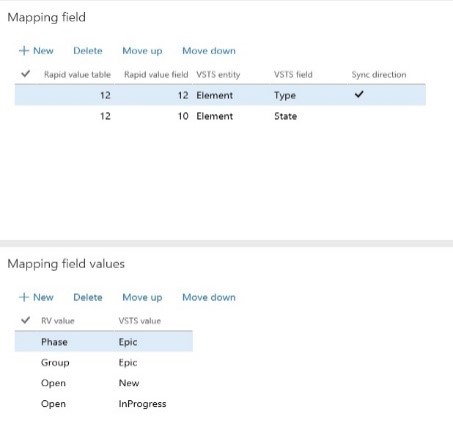Image resolution: width=453 pixels, height=425 pixels.
Task: Move down the selected Mapping field row
Action: click(209, 51)
